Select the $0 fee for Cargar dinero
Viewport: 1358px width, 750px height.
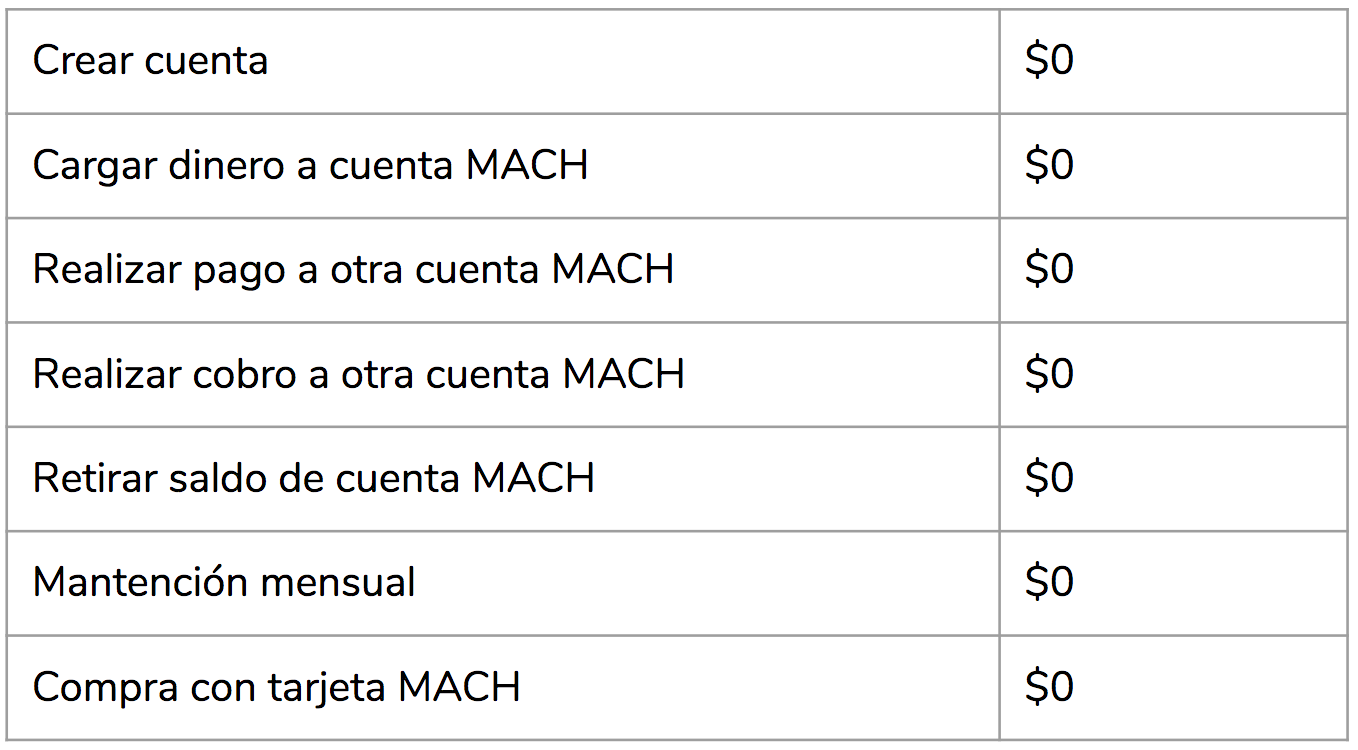(x=1049, y=165)
